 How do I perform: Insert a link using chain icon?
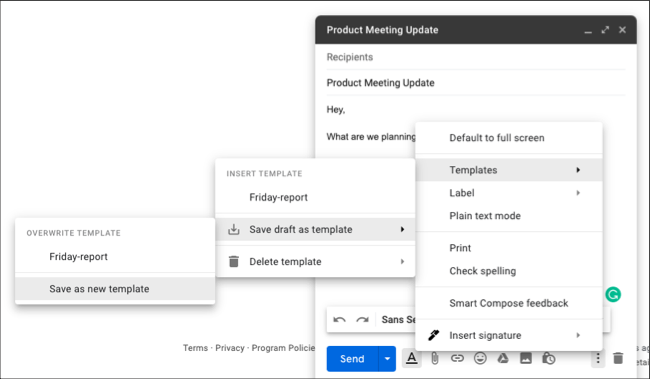[457, 358]
